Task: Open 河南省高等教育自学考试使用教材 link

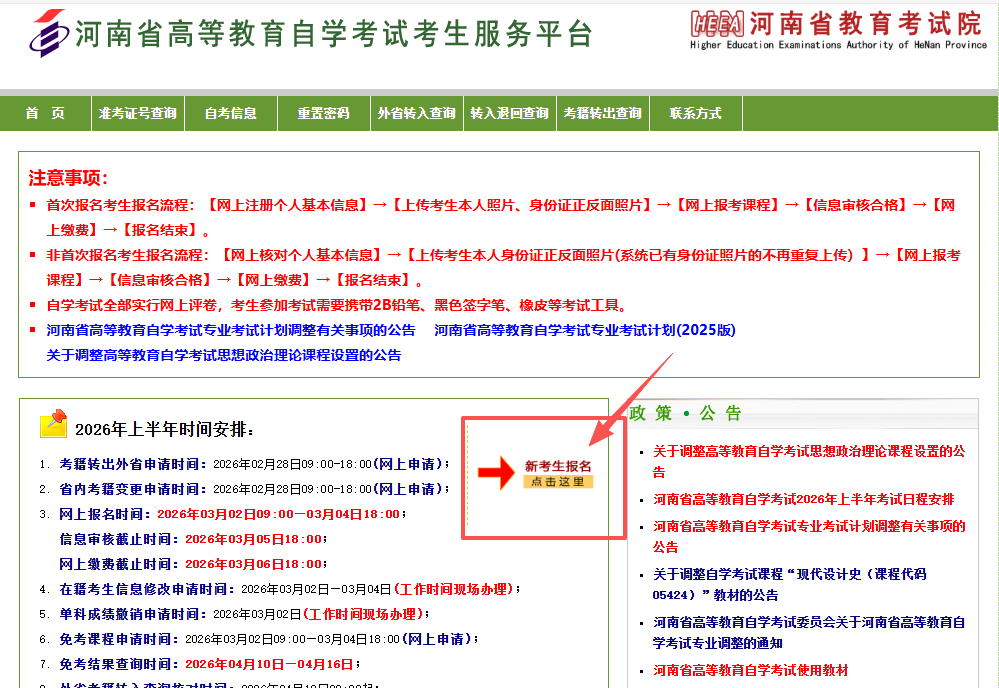Action: coord(751,670)
